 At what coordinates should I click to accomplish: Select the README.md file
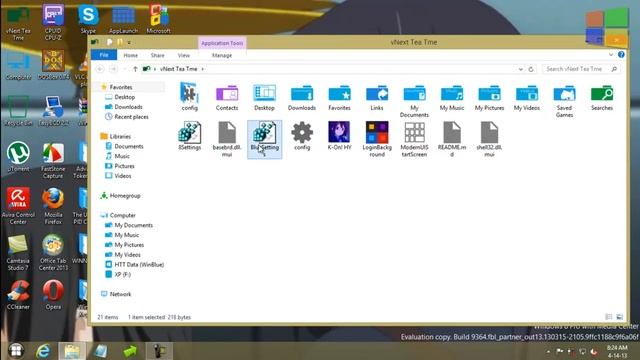452,140
